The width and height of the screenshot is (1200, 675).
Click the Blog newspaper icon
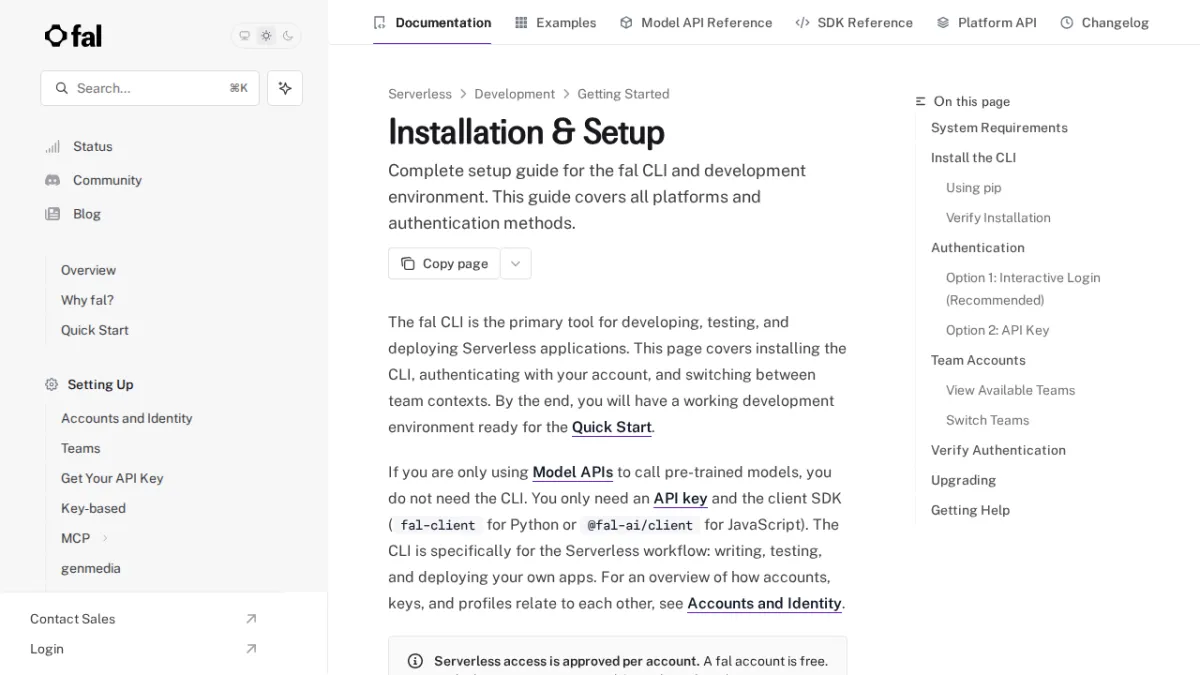(52, 214)
